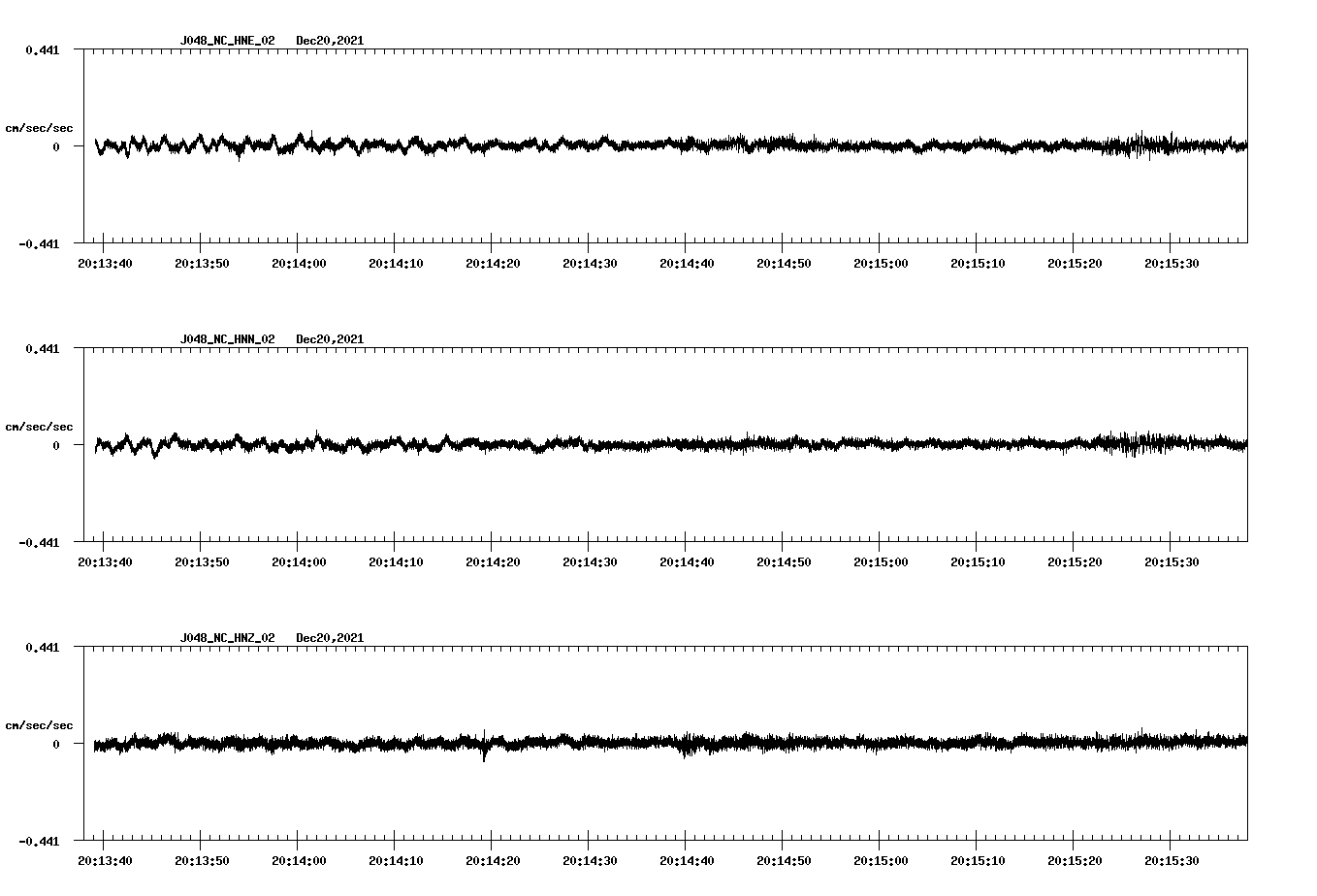Click the 20:14:20 time label under HNZ plot
The height and width of the screenshot is (896, 1317).
tap(493, 861)
